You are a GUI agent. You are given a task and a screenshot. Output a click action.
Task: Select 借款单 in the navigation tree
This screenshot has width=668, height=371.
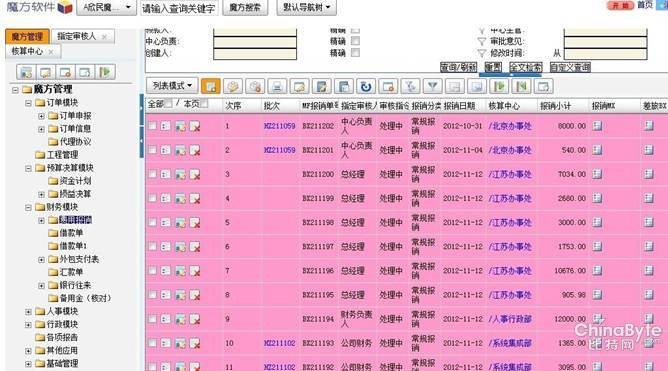pyautogui.click(x=71, y=233)
